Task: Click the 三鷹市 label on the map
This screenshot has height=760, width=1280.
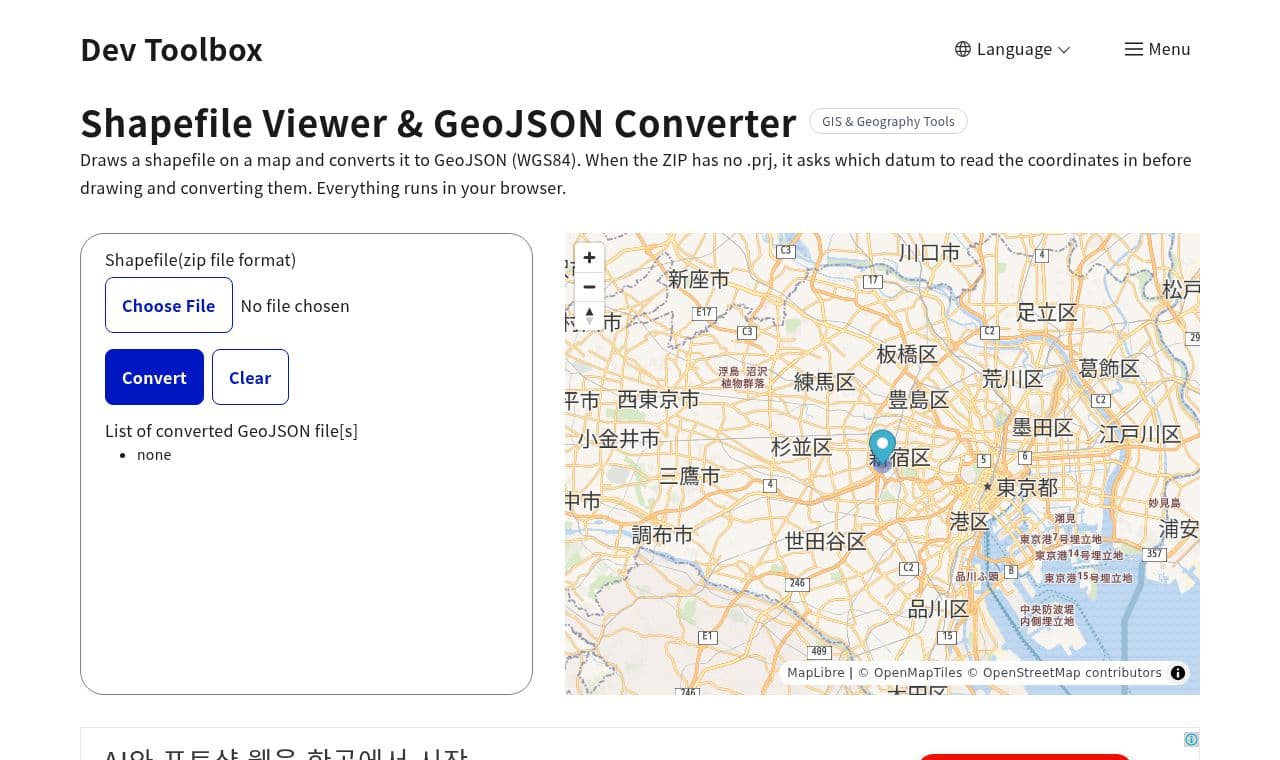Action: [689, 476]
